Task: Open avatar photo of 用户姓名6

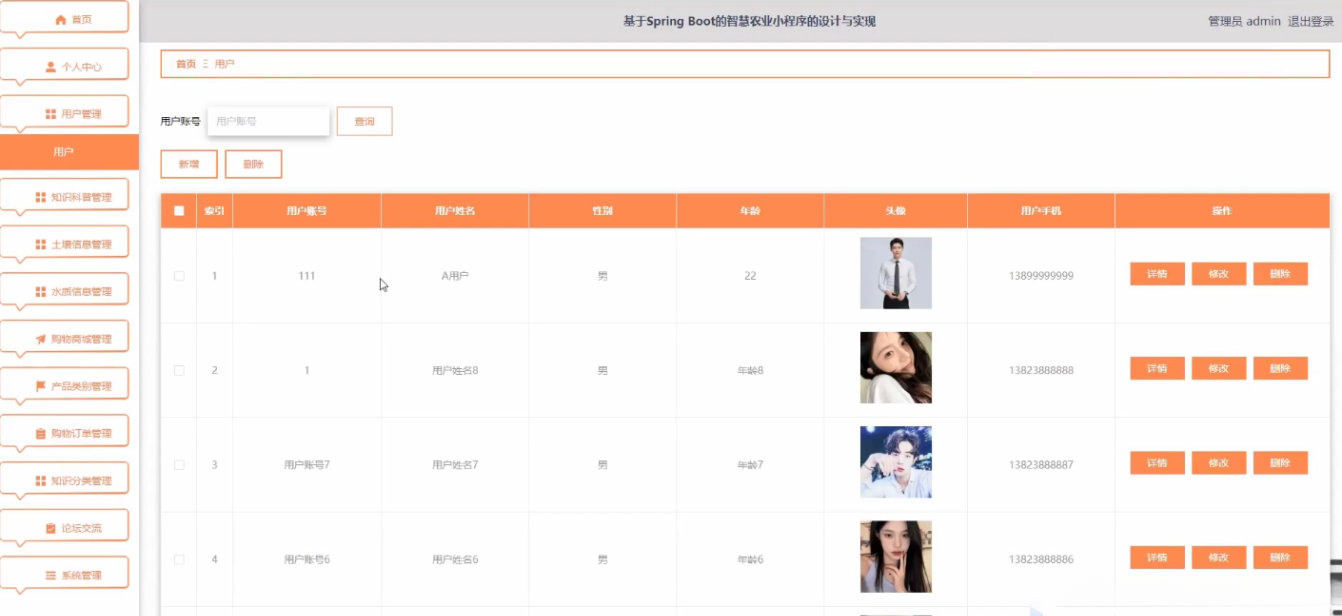Action: click(x=896, y=557)
